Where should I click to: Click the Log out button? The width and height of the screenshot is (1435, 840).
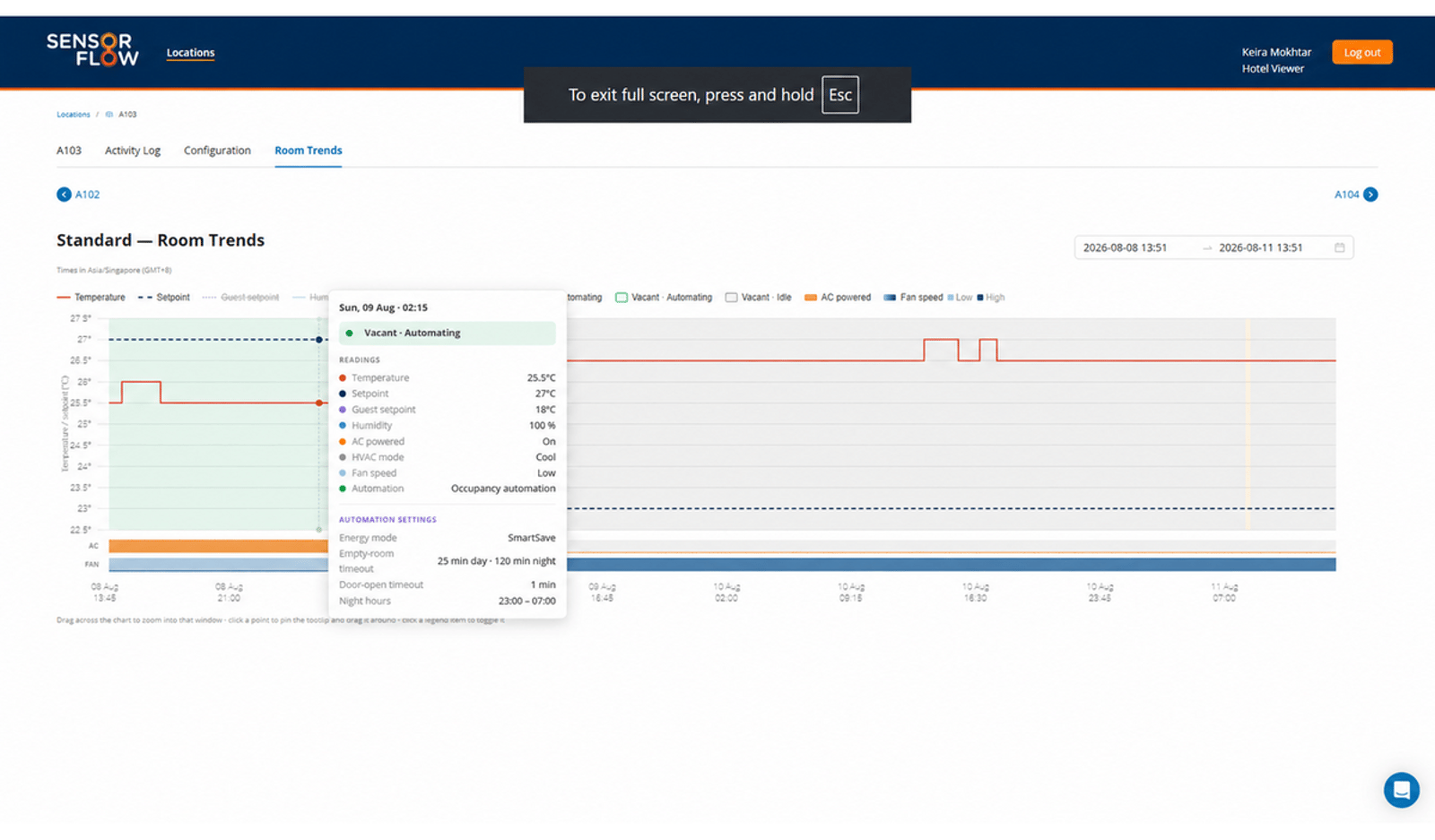1361,53
